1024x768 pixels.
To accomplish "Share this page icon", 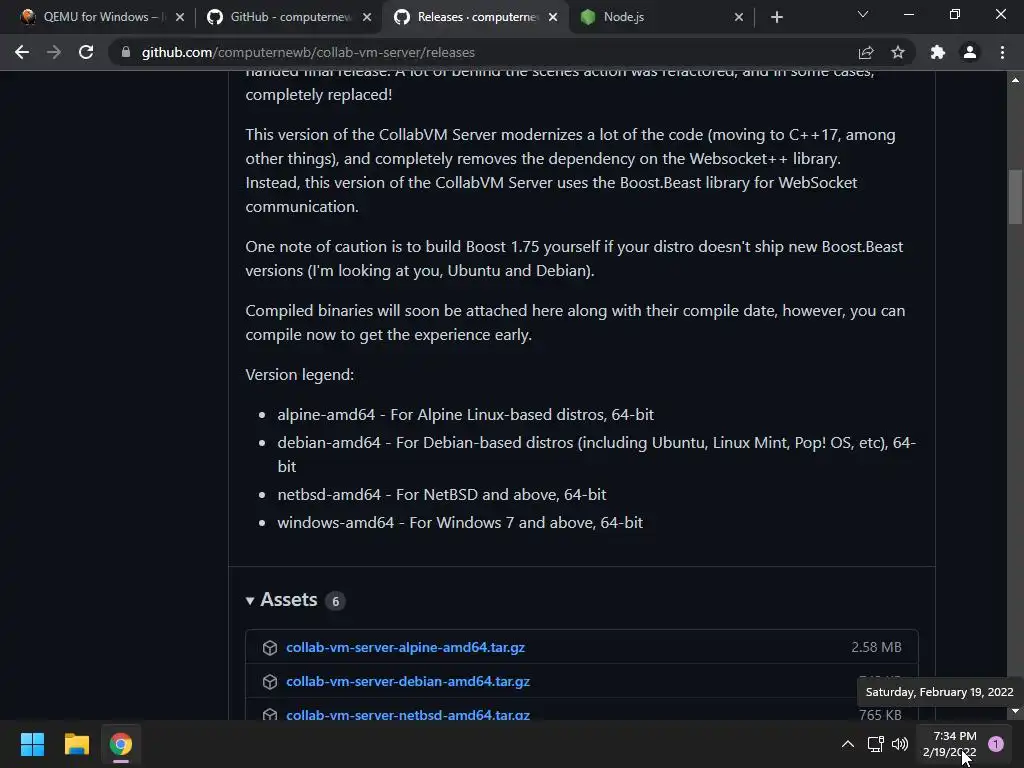I will (866, 52).
